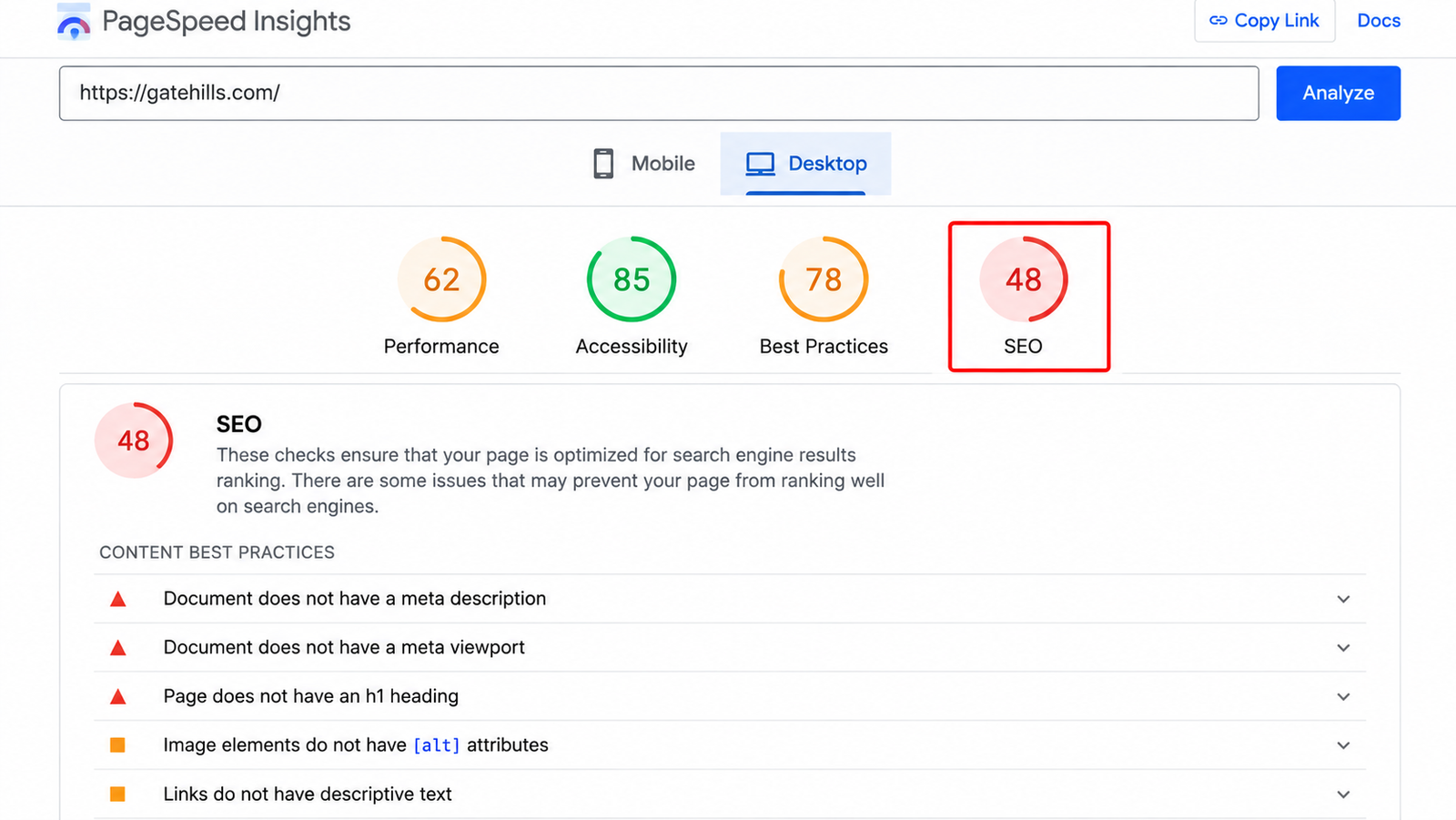
Task: Click the red triangle beside h1 heading
Action: click(x=117, y=697)
